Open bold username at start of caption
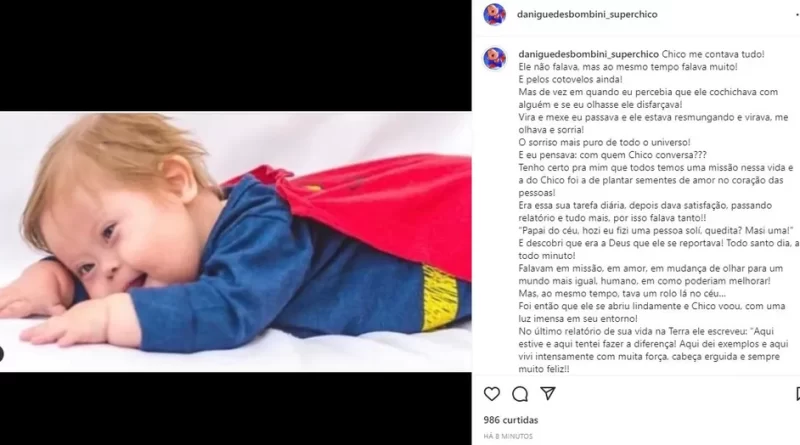Viewport: 800px width, 445px height. 589,54
